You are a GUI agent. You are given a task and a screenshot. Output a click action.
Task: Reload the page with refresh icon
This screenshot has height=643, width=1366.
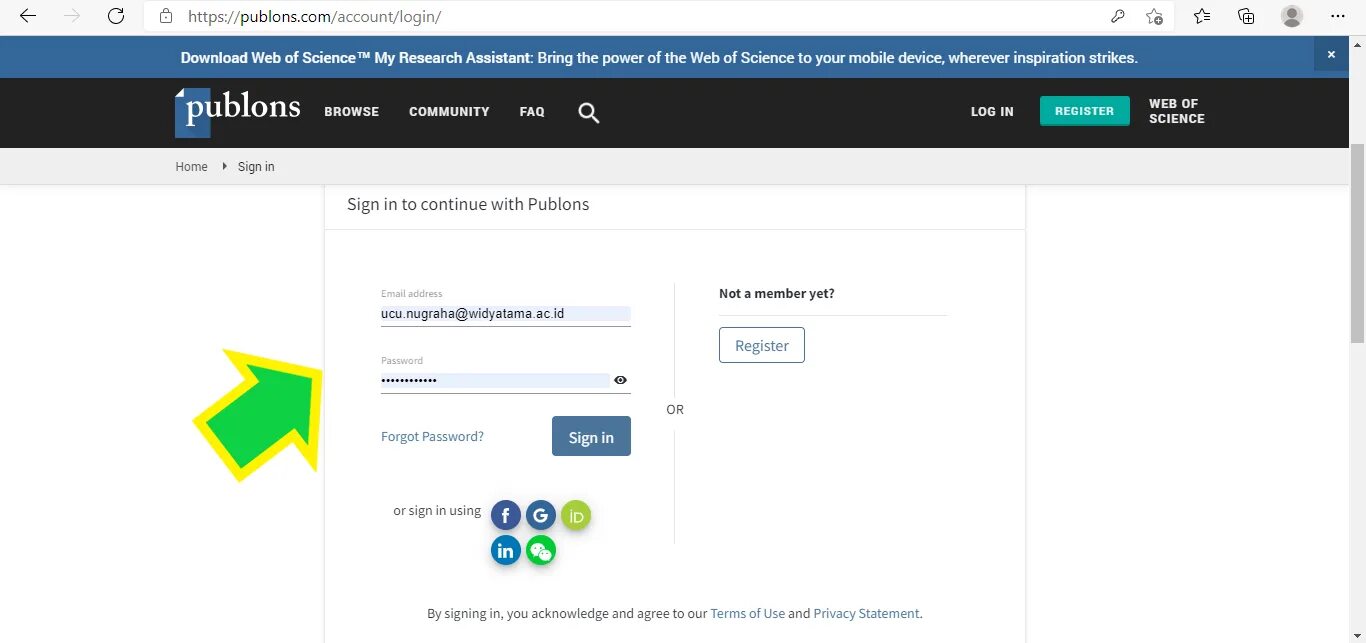click(x=116, y=16)
